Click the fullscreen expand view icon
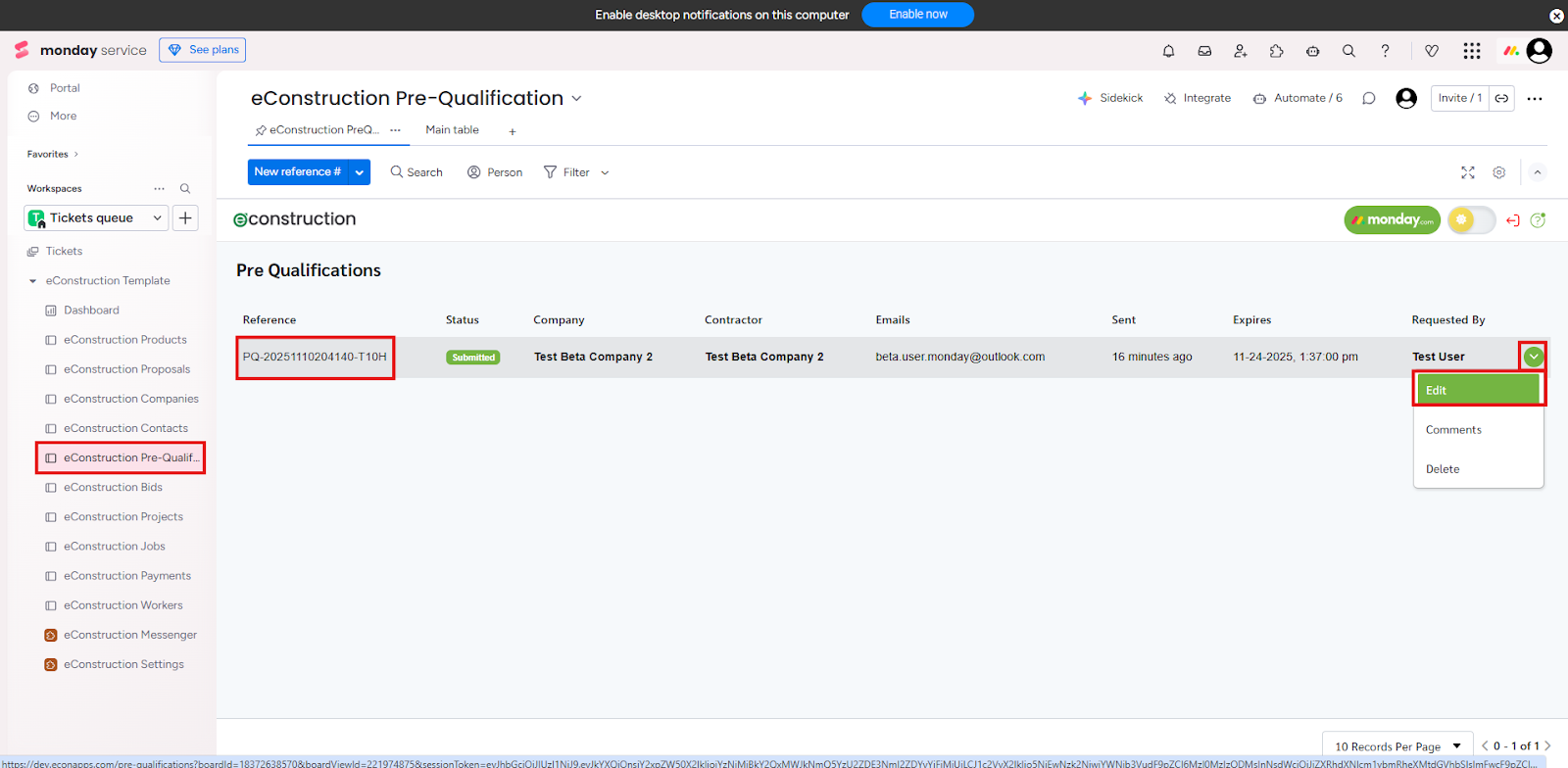This screenshot has width=1568, height=768. [x=1467, y=172]
